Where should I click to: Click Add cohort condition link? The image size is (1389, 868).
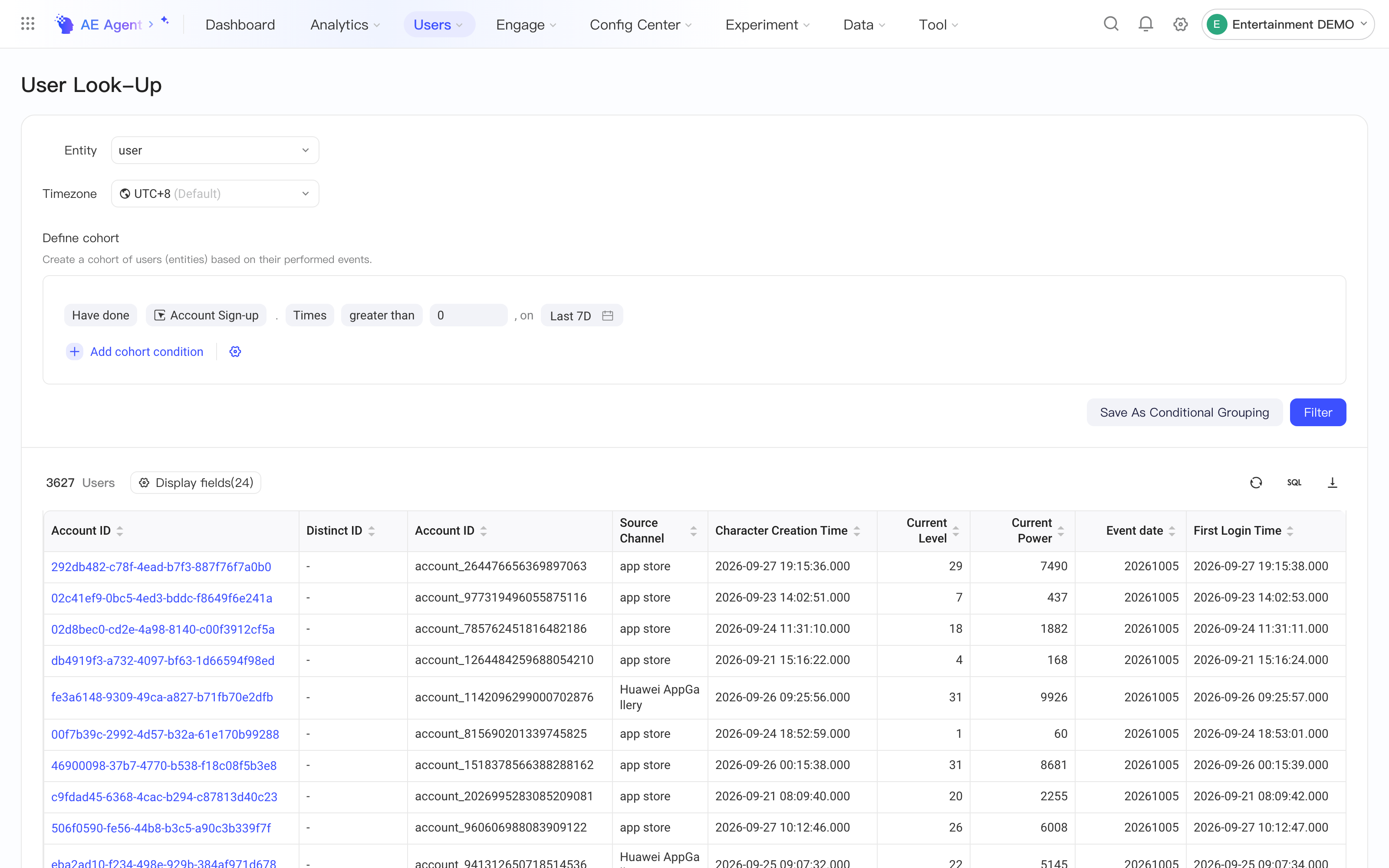(146, 352)
